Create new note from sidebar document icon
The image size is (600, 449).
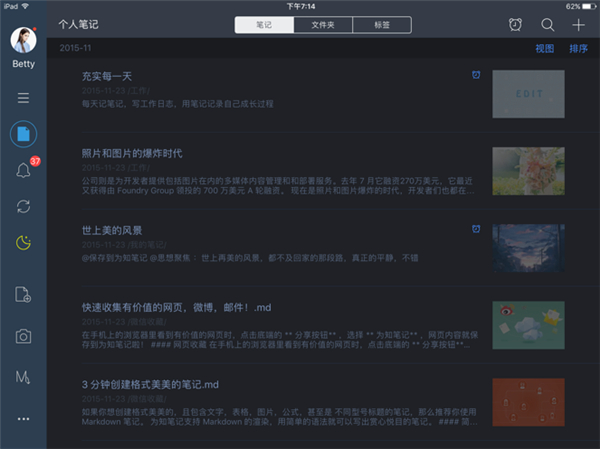click(23, 294)
